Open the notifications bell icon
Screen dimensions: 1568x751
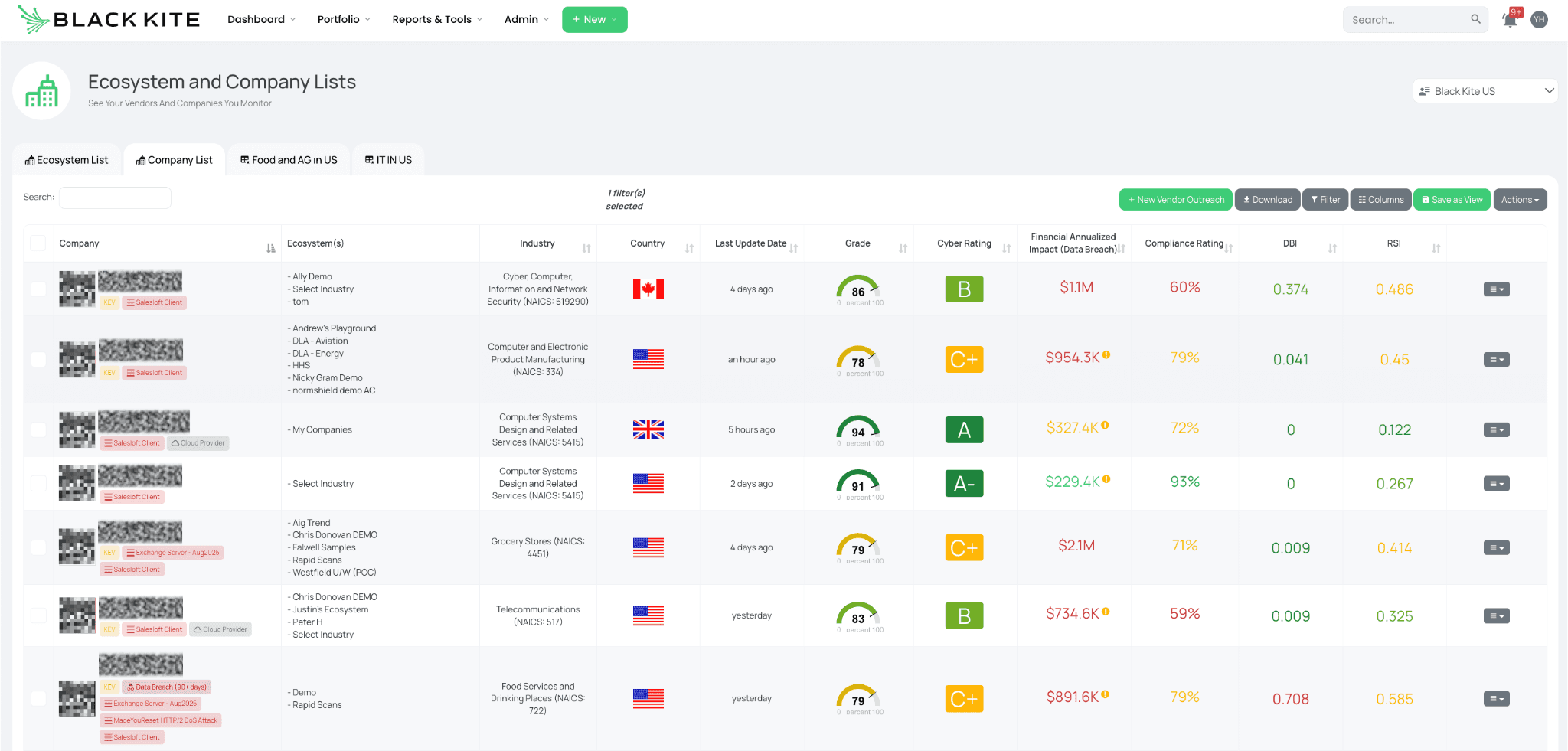point(1509,20)
